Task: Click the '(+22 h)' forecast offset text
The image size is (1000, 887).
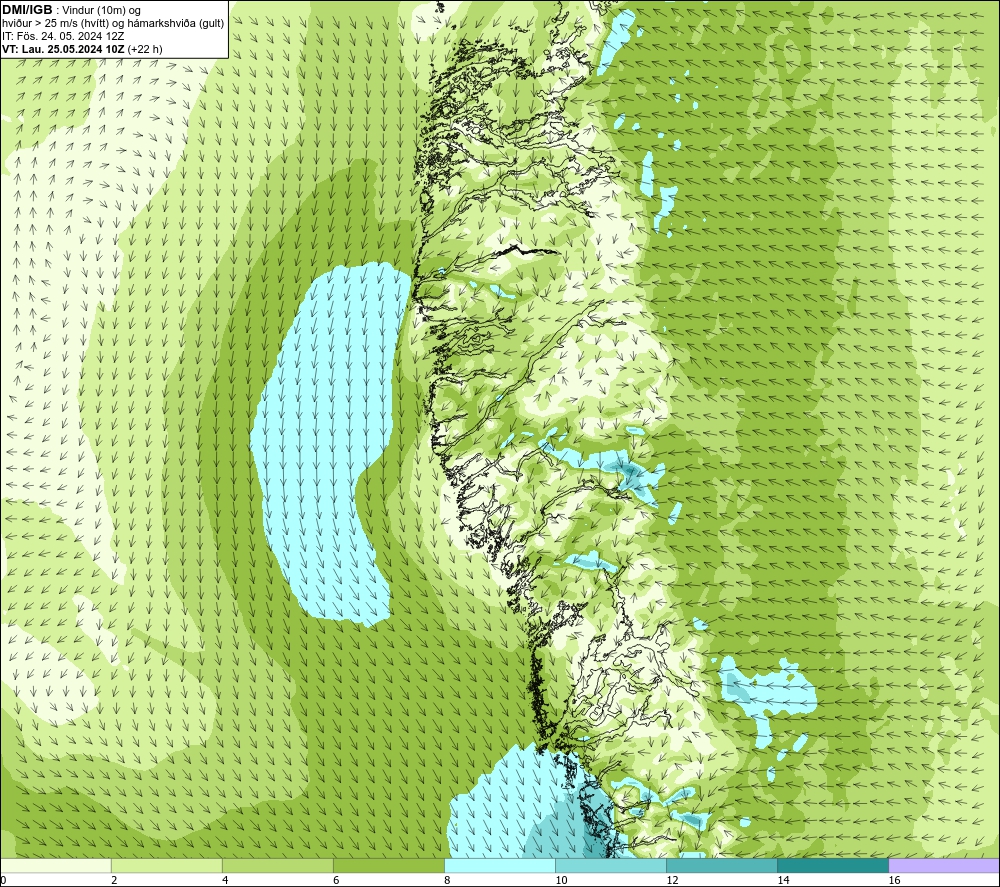Action: (145, 49)
